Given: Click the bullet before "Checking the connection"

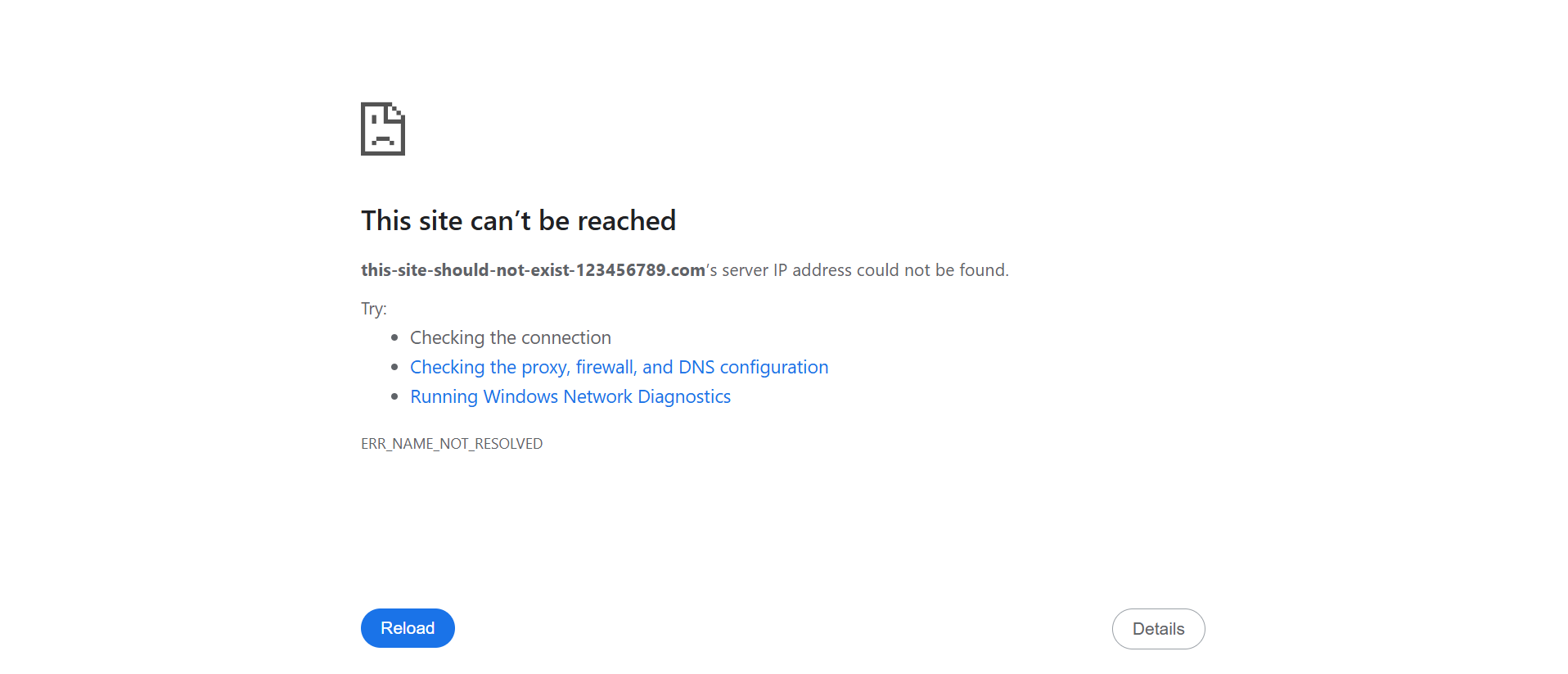Looking at the screenshot, I should pos(394,337).
